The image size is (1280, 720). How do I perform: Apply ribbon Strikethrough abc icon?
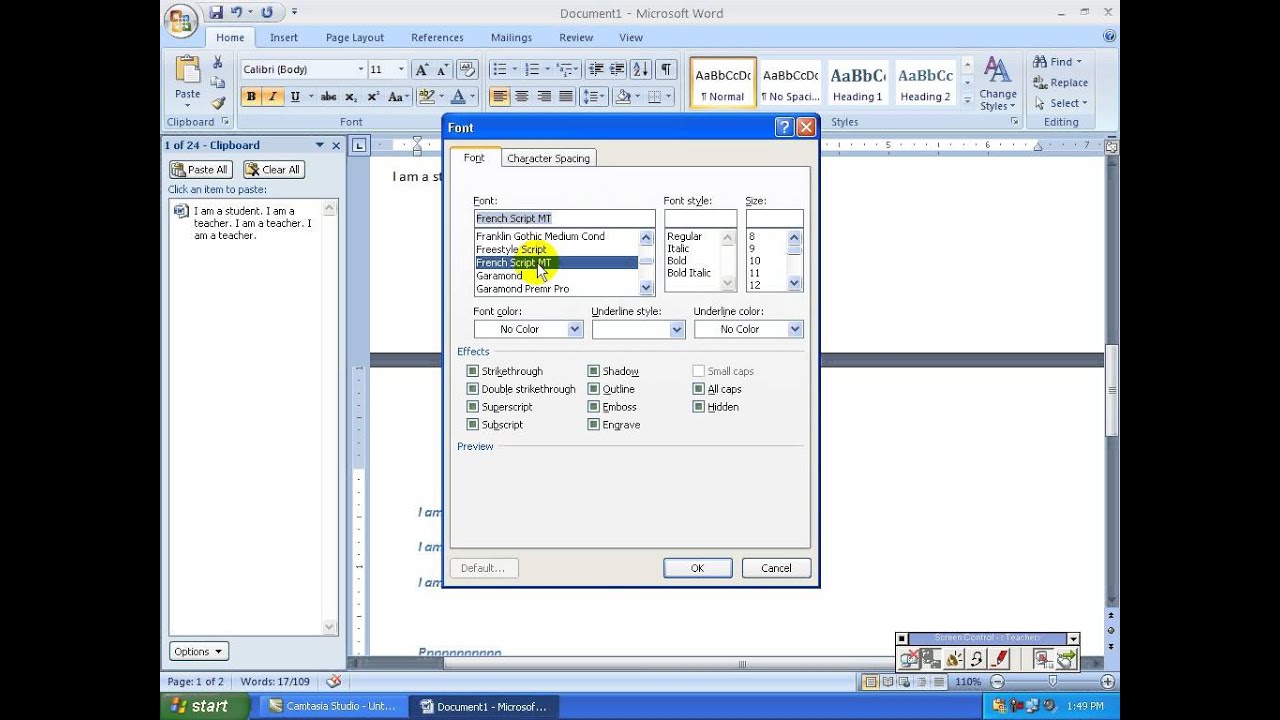tap(328, 97)
